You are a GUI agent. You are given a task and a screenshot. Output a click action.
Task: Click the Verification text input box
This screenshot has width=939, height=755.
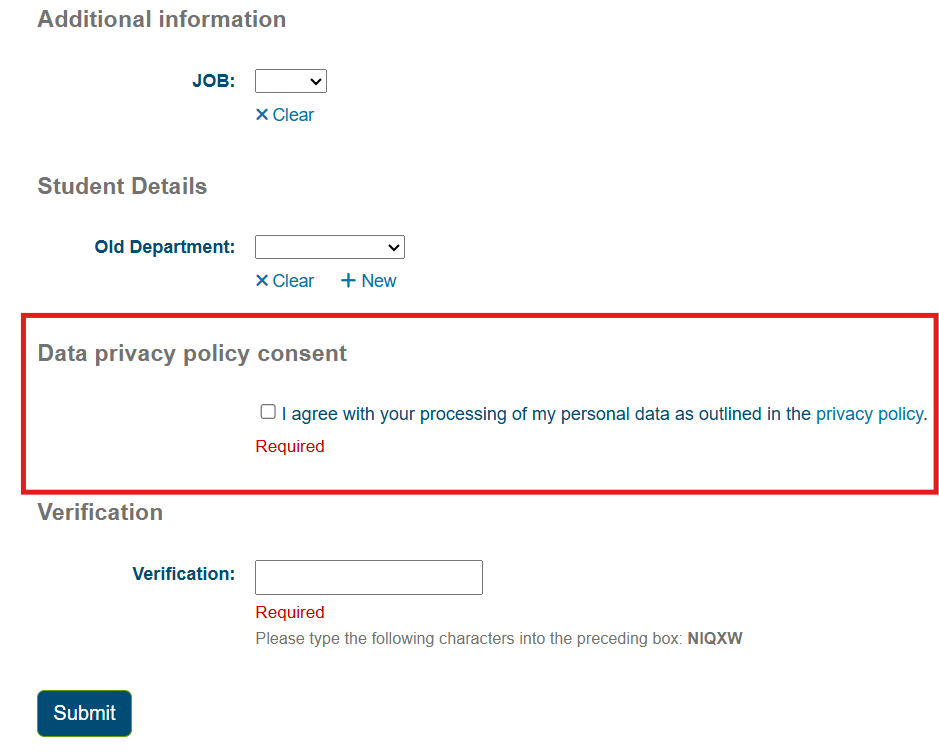369,577
